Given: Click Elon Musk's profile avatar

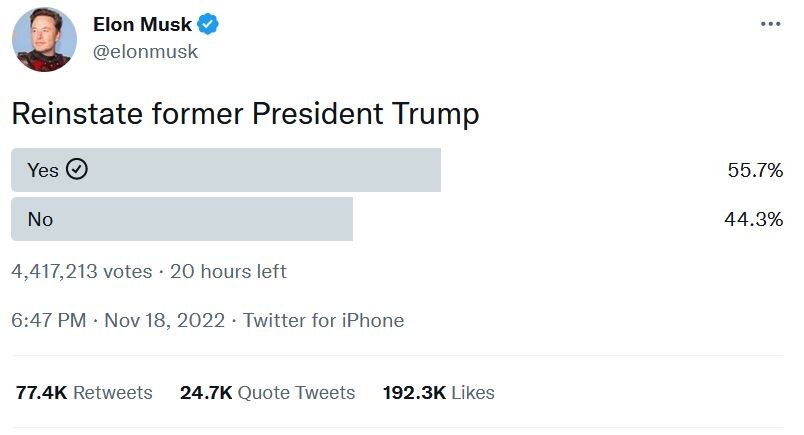Looking at the screenshot, I should (x=44, y=40).
